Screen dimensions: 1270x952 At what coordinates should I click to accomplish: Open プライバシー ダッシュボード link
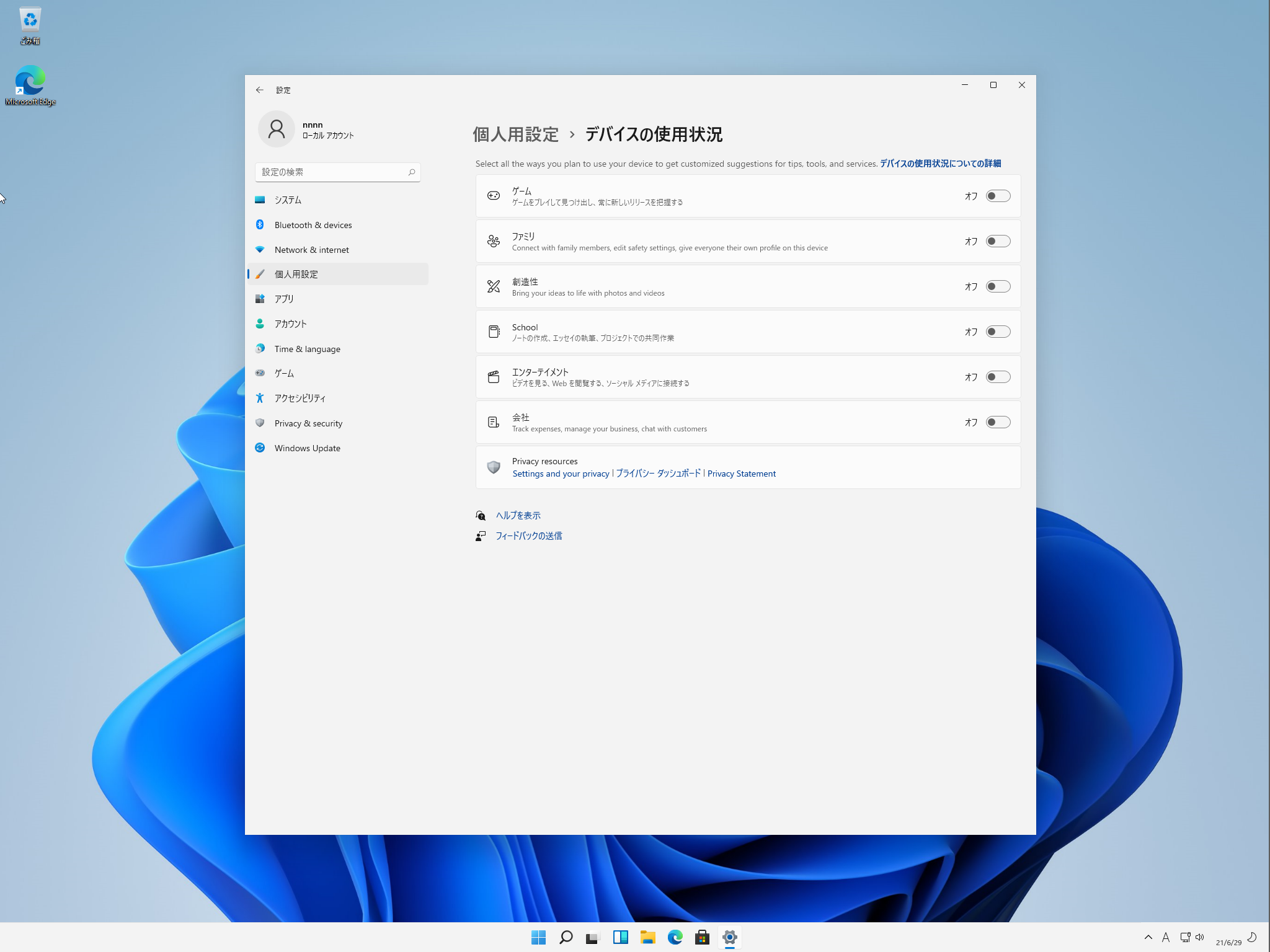click(658, 474)
